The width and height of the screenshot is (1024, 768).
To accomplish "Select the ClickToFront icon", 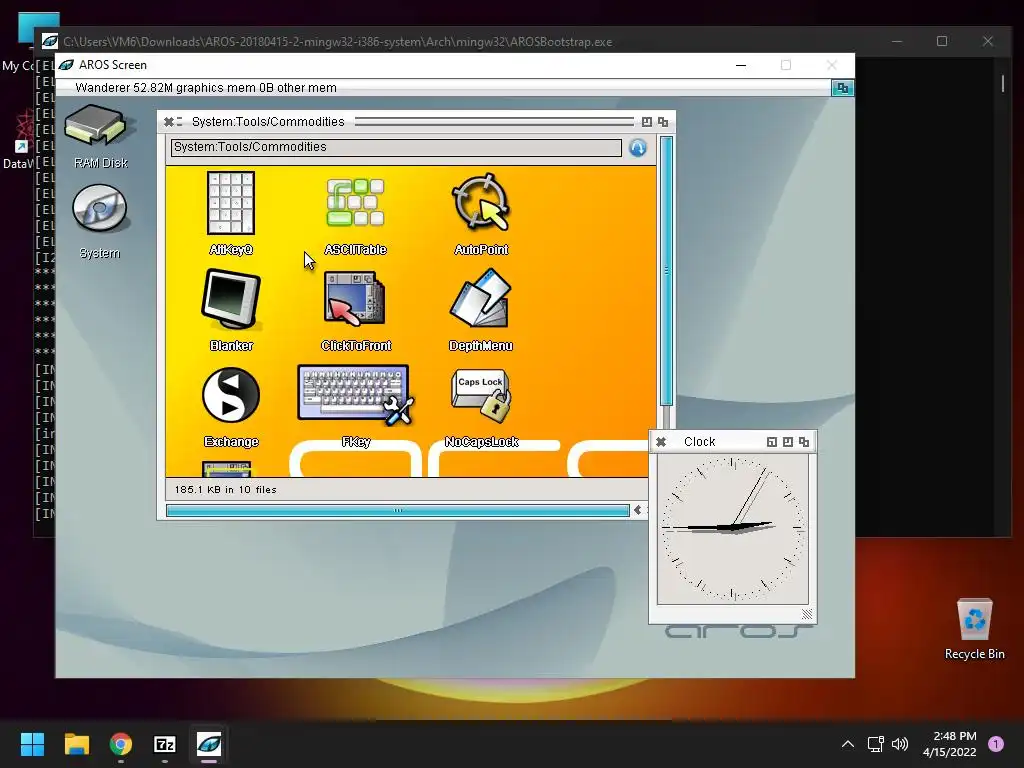I will point(355,300).
